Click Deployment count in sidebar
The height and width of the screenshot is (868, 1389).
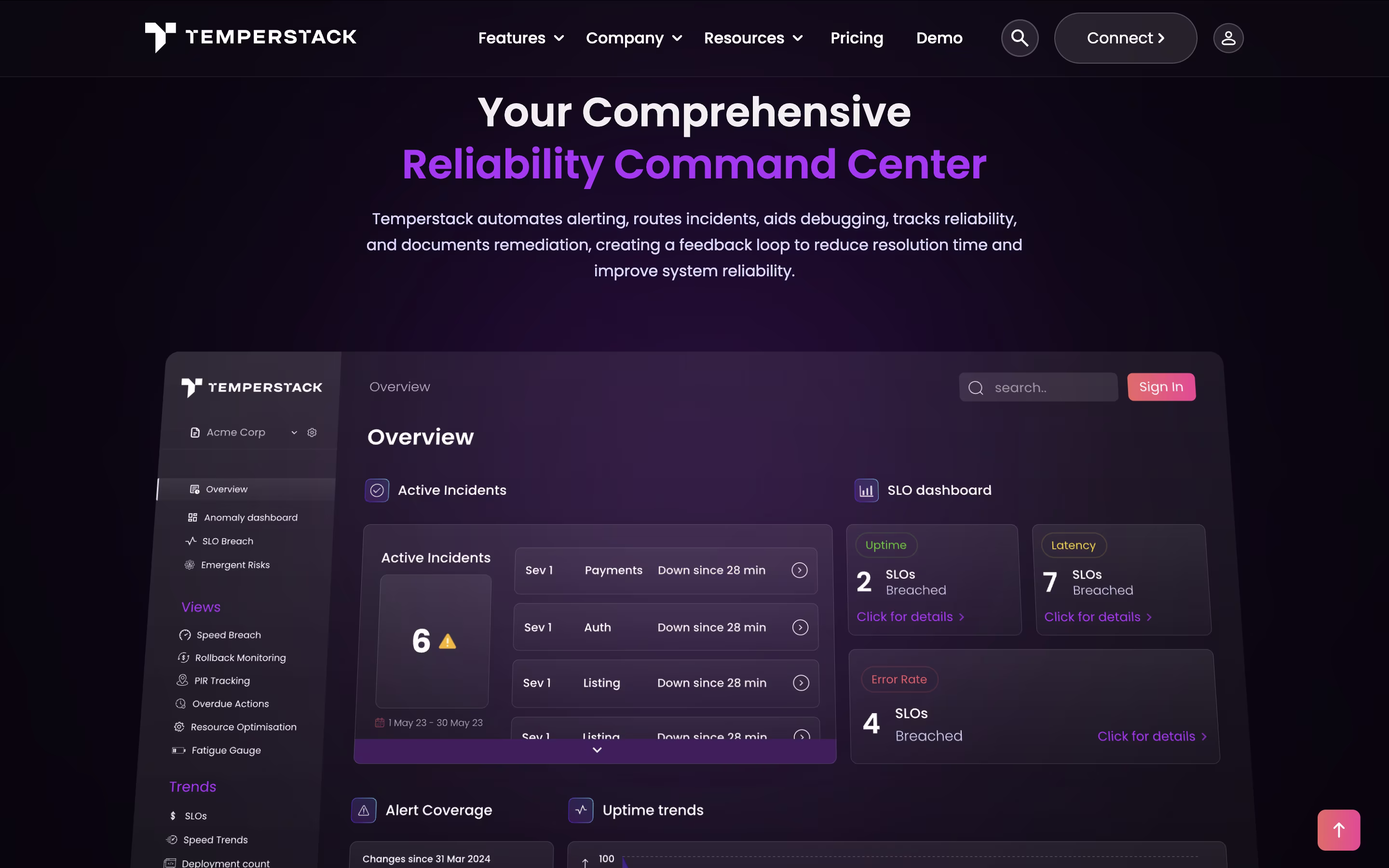pyautogui.click(x=226, y=863)
